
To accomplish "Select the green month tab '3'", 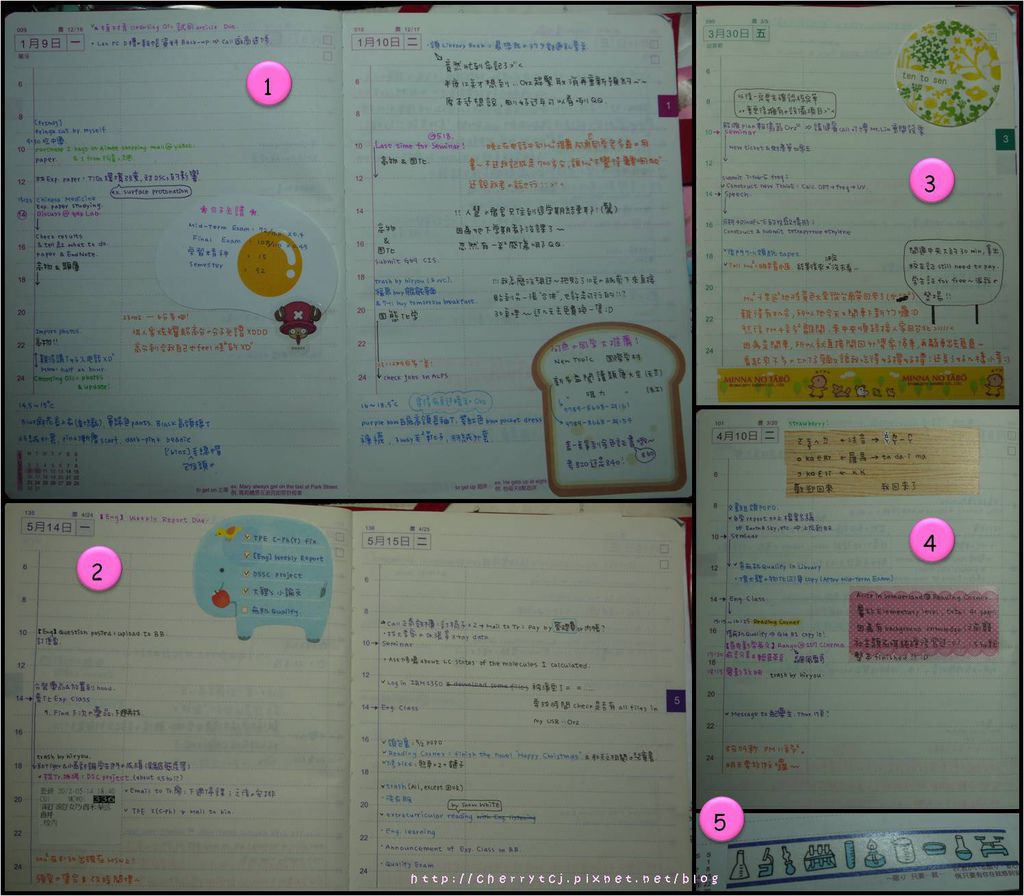I will pyautogui.click(x=1005, y=138).
